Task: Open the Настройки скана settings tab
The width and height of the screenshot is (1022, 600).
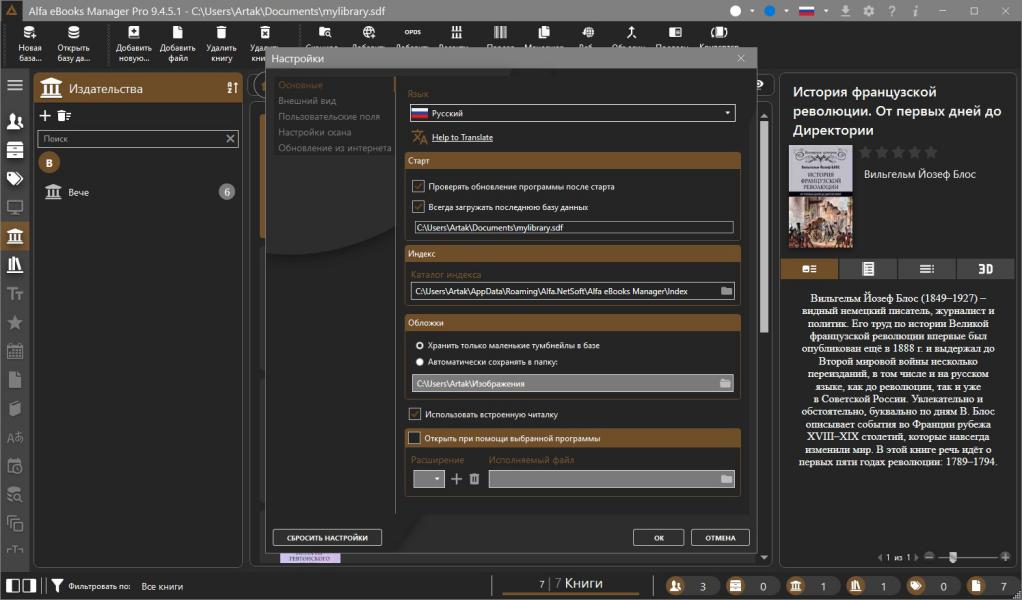Action: (314, 132)
